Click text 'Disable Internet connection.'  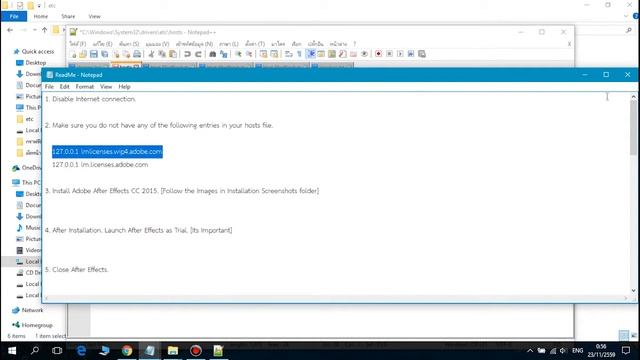coord(94,99)
